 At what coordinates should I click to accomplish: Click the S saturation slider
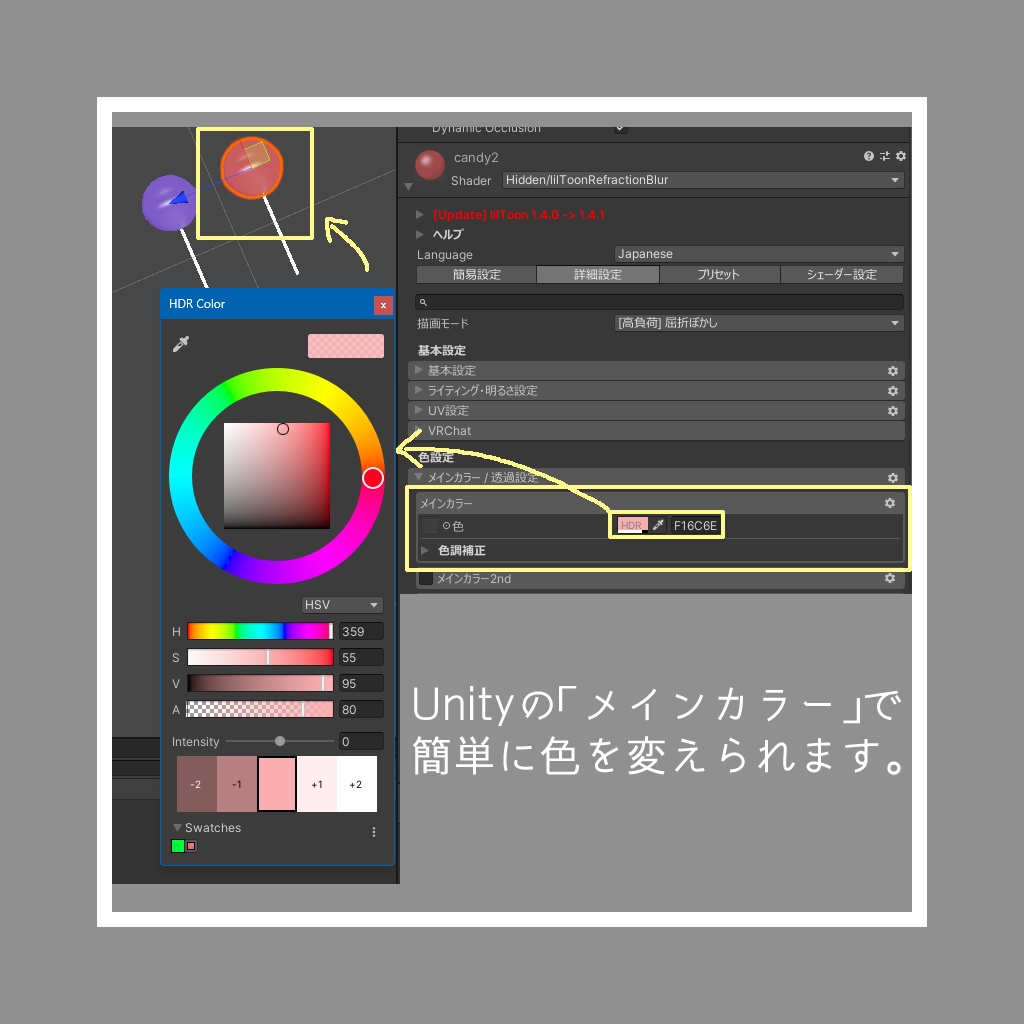260,657
